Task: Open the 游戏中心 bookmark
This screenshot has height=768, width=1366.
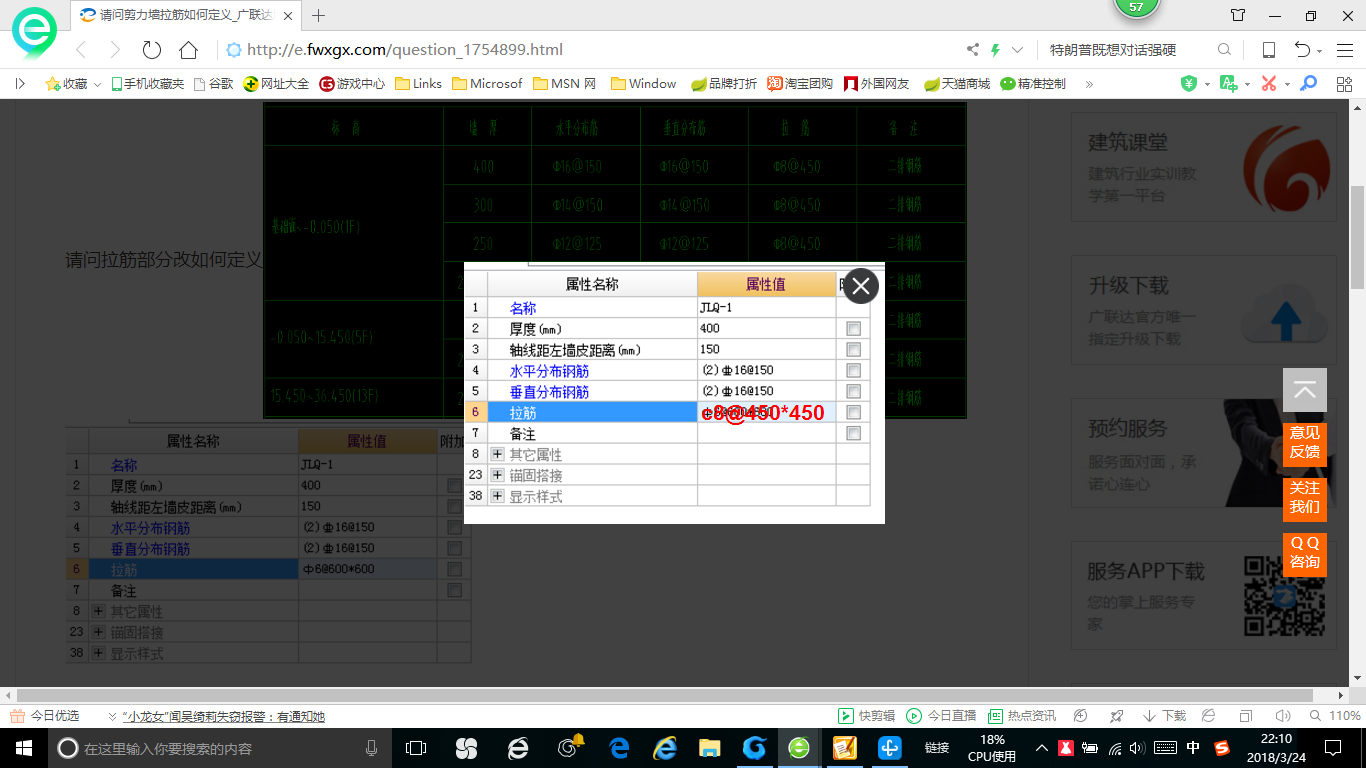Action: click(352, 84)
